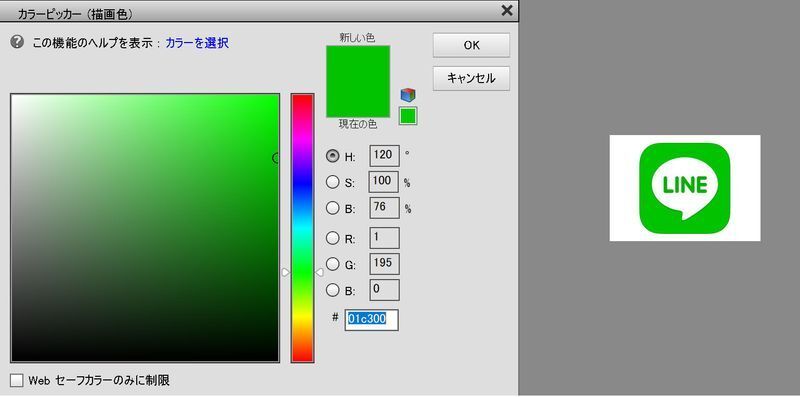Click the green value field showing 195

tap(384, 264)
